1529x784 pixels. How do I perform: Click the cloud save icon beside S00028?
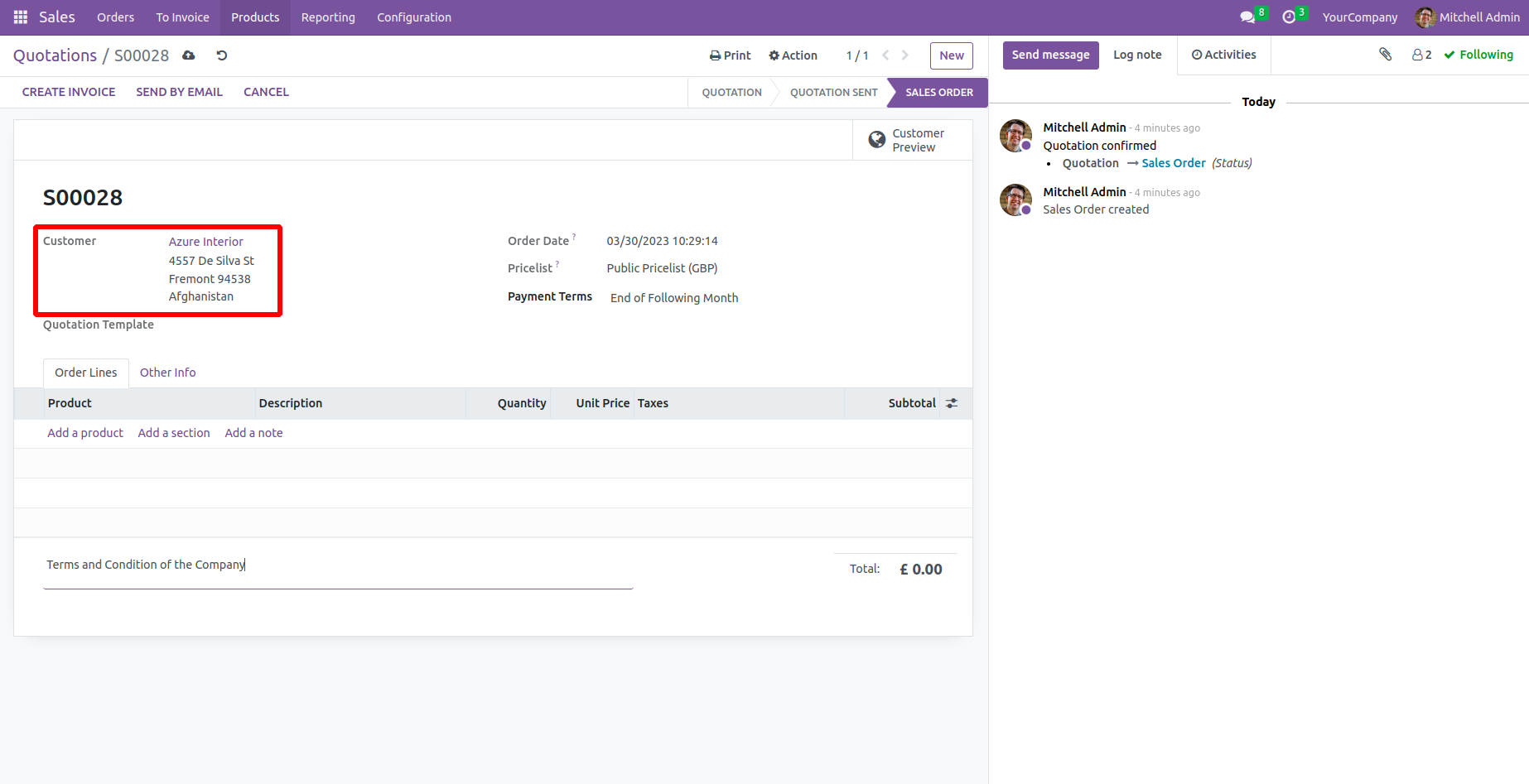(x=189, y=55)
